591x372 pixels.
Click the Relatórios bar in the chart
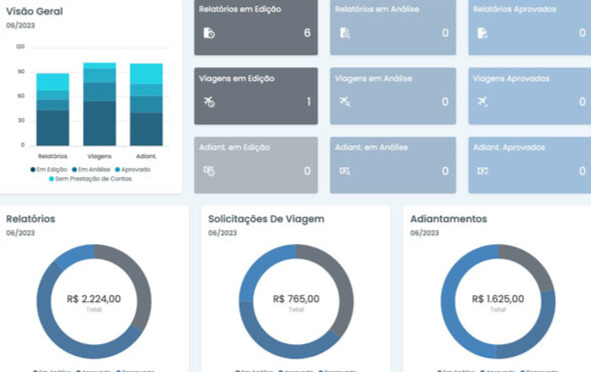pyautogui.click(x=53, y=109)
